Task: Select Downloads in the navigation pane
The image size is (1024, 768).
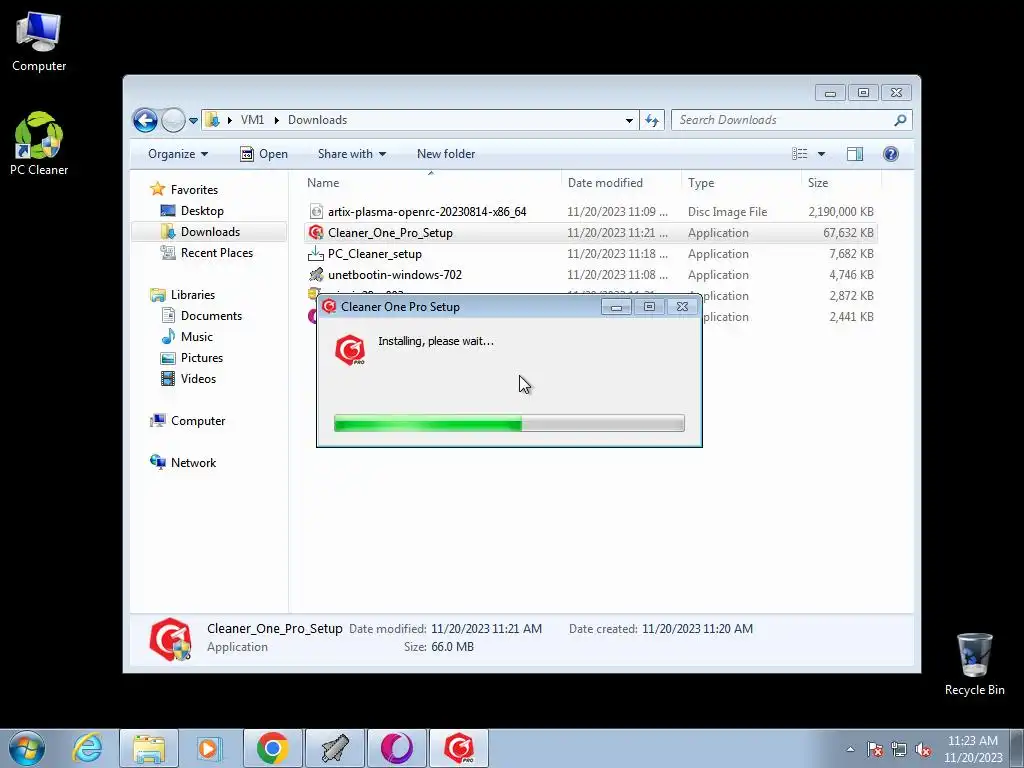Action: pyautogui.click(x=210, y=232)
